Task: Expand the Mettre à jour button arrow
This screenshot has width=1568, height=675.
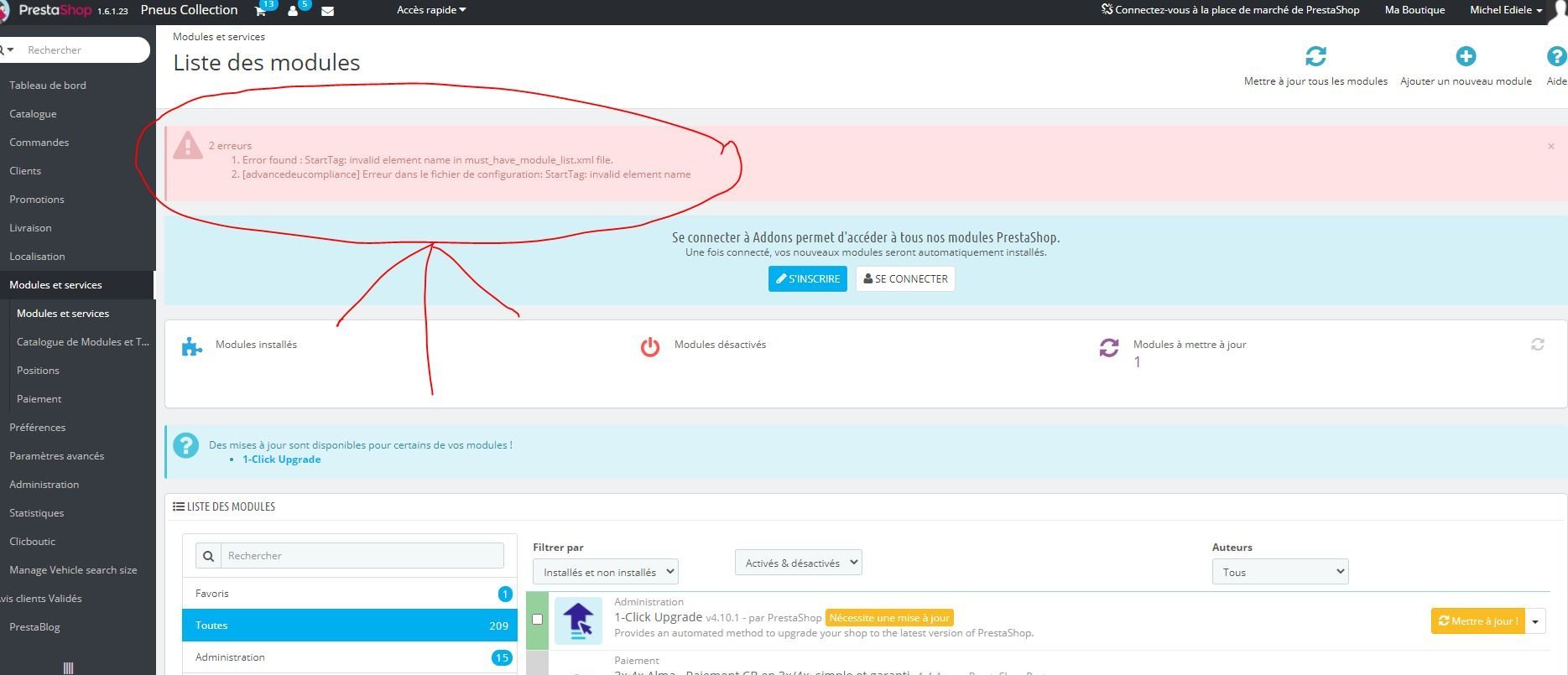Action: [x=1535, y=621]
